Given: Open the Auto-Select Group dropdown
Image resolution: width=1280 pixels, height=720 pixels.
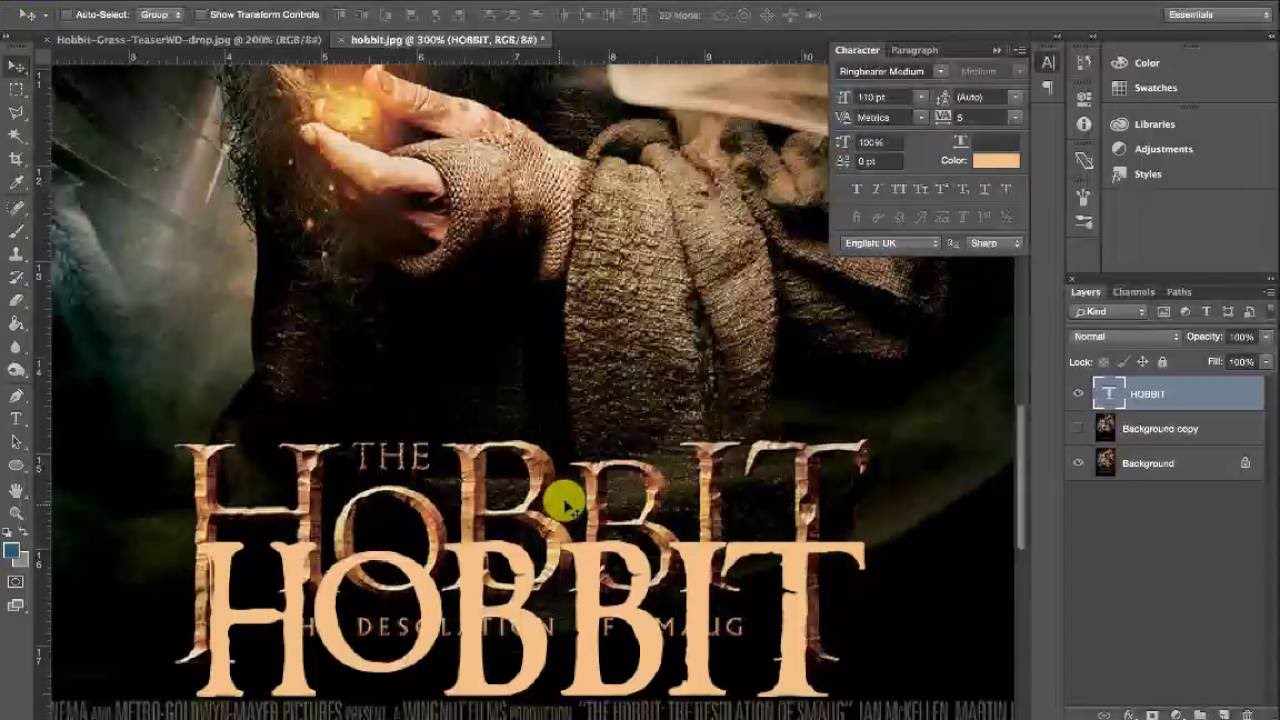Looking at the screenshot, I should coord(160,15).
